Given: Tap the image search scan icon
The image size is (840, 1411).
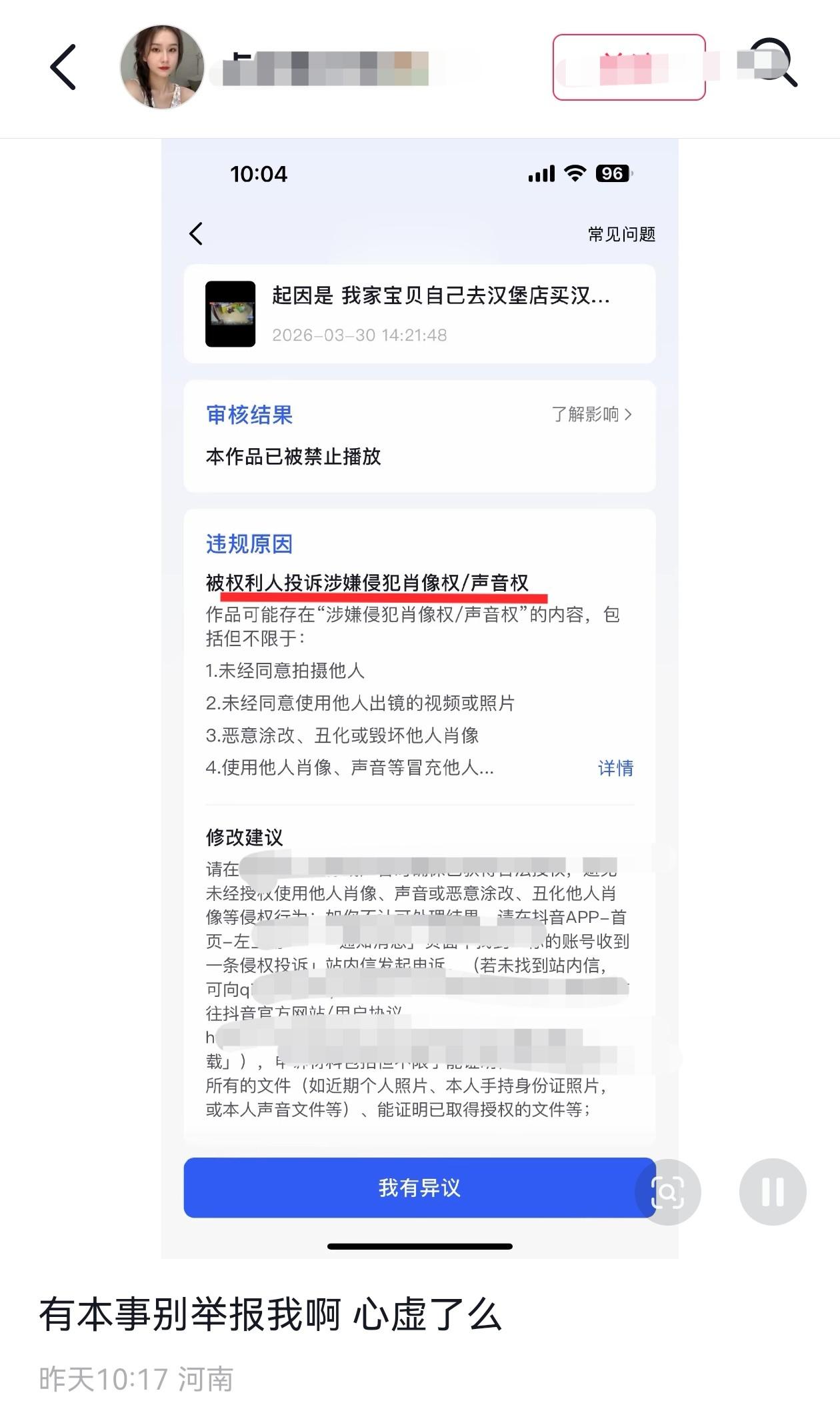Looking at the screenshot, I should (x=667, y=1192).
